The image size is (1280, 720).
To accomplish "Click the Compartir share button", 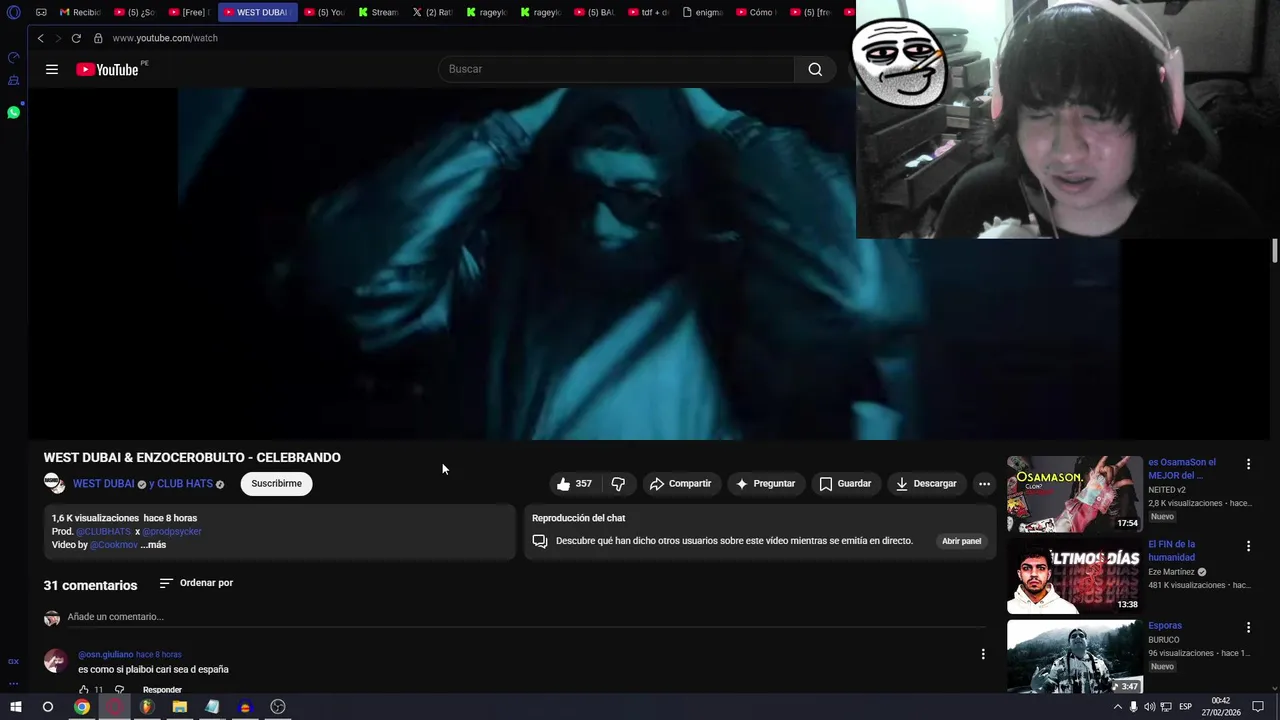I will pos(680,484).
